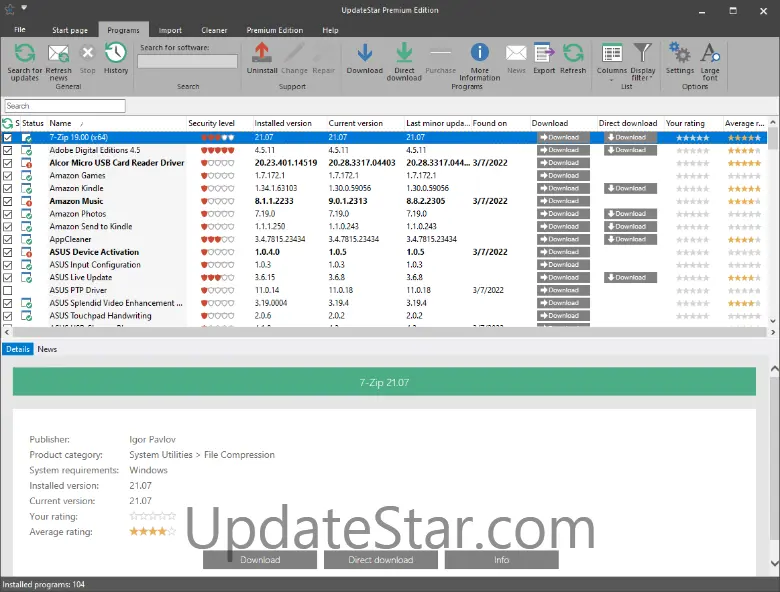Uncheck the 7-Zip 19.00 (x64) checkbox
The image size is (780, 592).
pyautogui.click(x=7, y=137)
